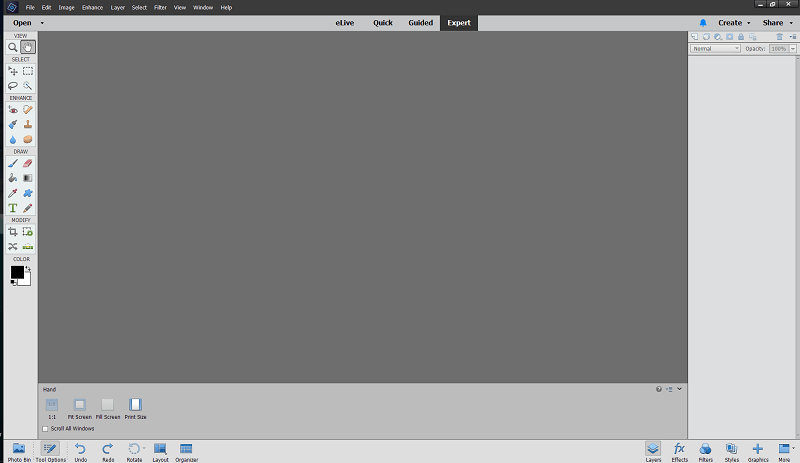Click the Fill Screen button
The height and width of the screenshot is (463, 800).
tap(108, 408)
